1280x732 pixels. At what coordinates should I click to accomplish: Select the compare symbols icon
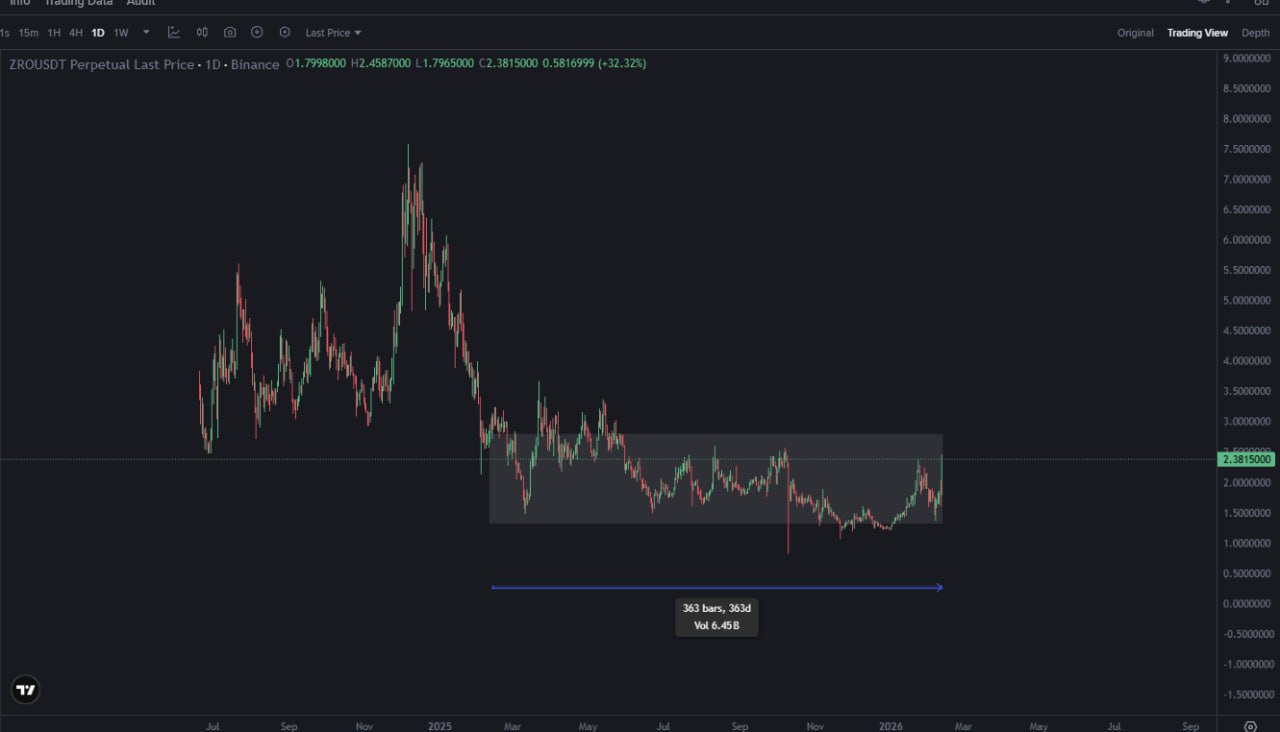(202, 32)
